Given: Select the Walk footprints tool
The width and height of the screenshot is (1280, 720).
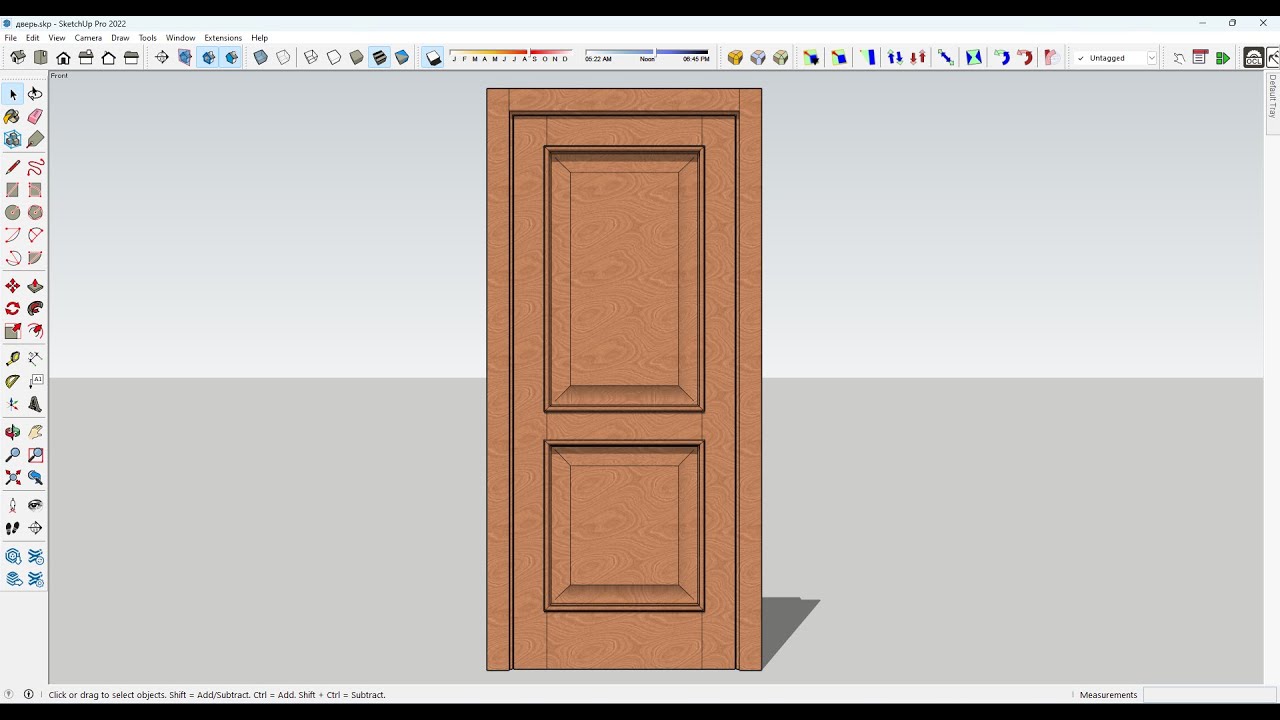Looking at the screenshot, I should 13,528.
